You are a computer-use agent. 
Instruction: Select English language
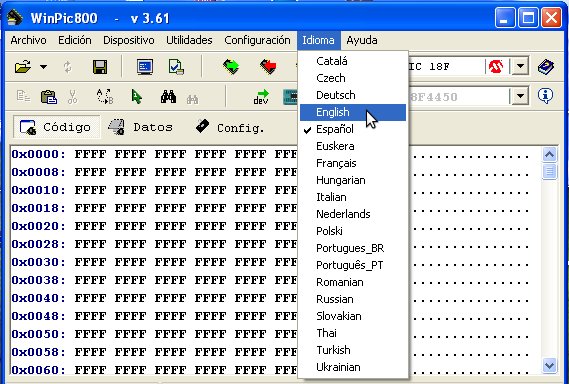353,112
